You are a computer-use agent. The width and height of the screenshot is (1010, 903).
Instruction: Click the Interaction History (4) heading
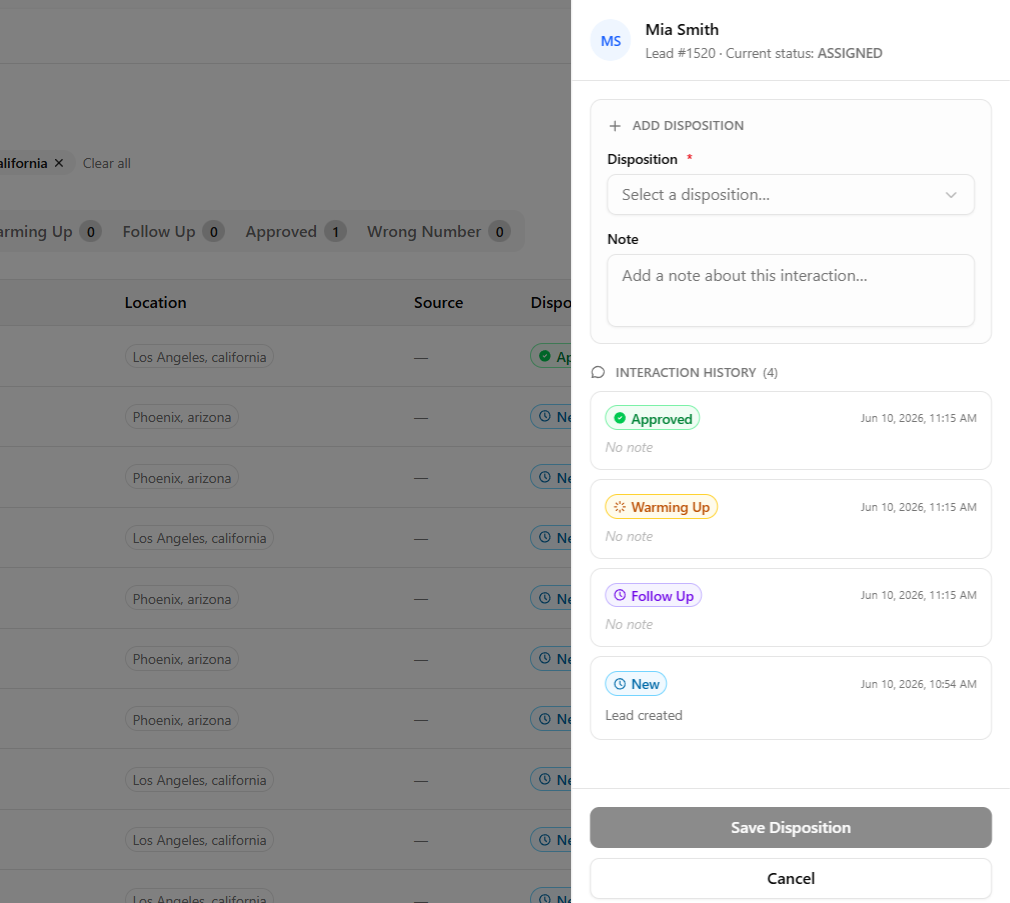(x=696, y=373)
